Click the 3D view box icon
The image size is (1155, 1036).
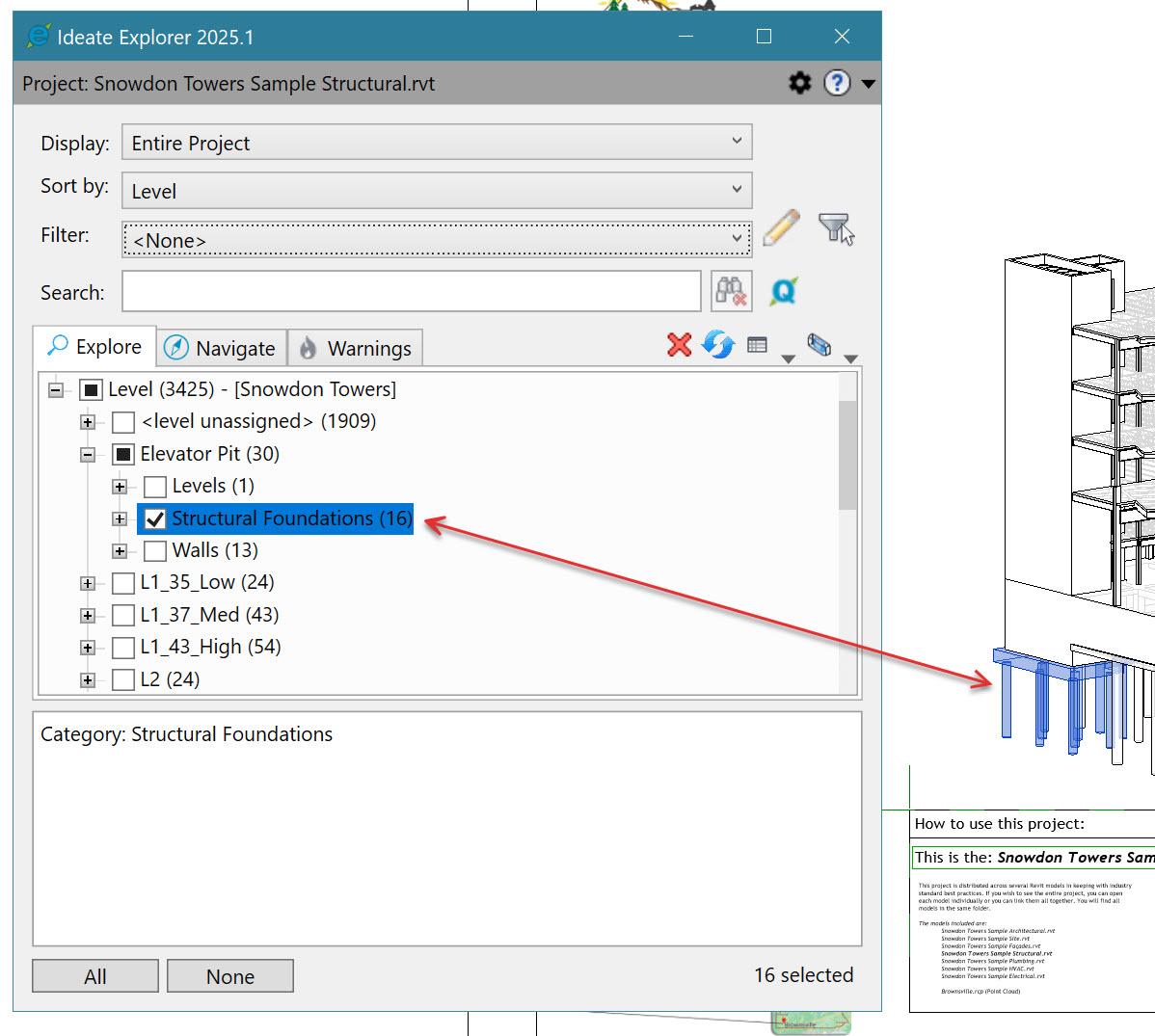819,345
